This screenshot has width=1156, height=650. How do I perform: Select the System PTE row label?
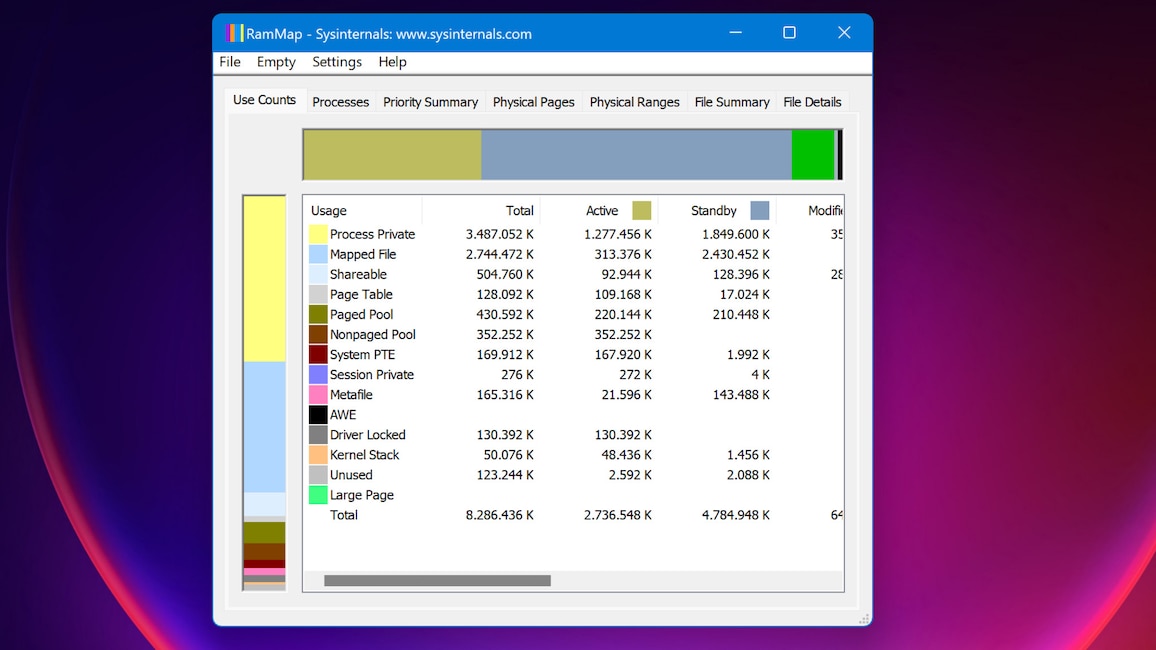(x=362, y=354)
